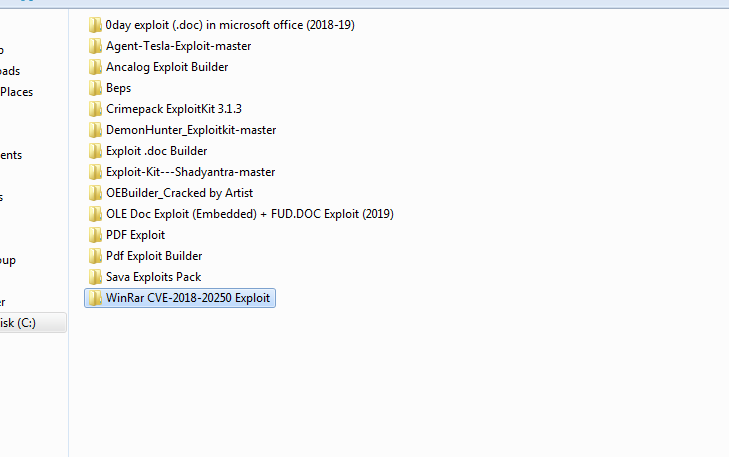The image size is (729, 457).
Task: Select the 'WinRar CVE-2018-20250 Exploit' folder name
Action: click(188, 298)
